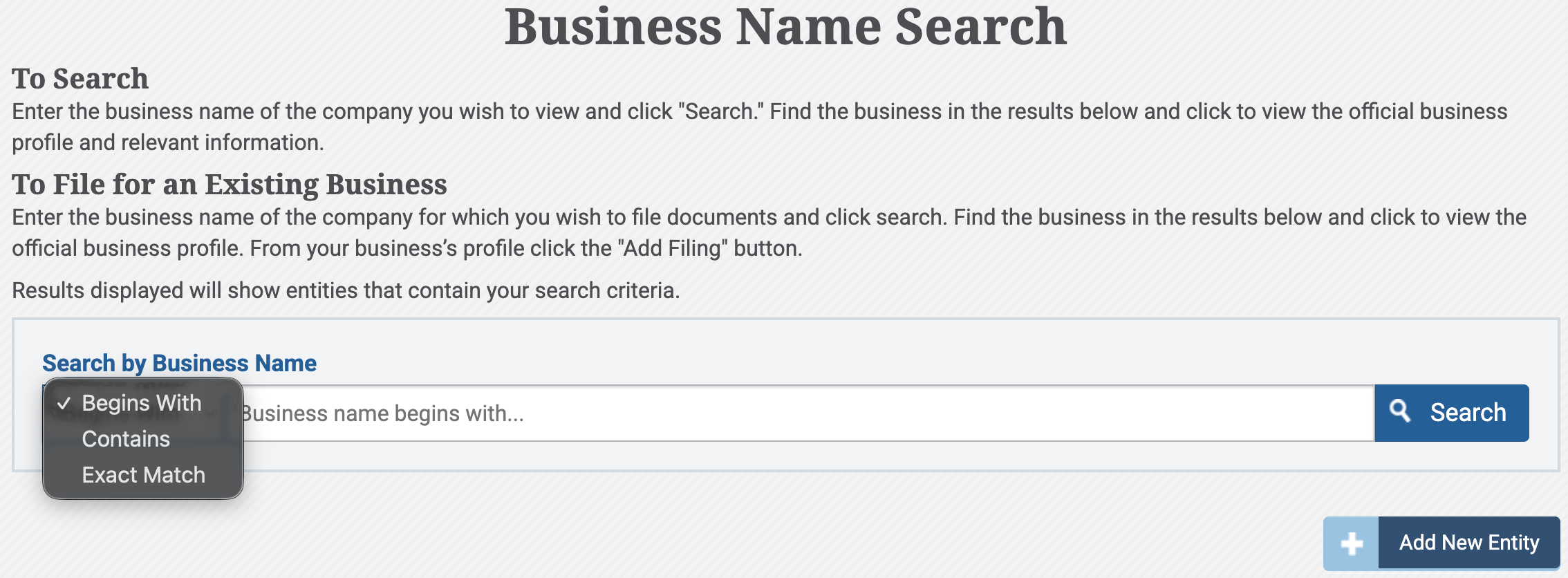Click the To Search heading
Viewport: 1568px width, 578px height.
pos(80,79)
